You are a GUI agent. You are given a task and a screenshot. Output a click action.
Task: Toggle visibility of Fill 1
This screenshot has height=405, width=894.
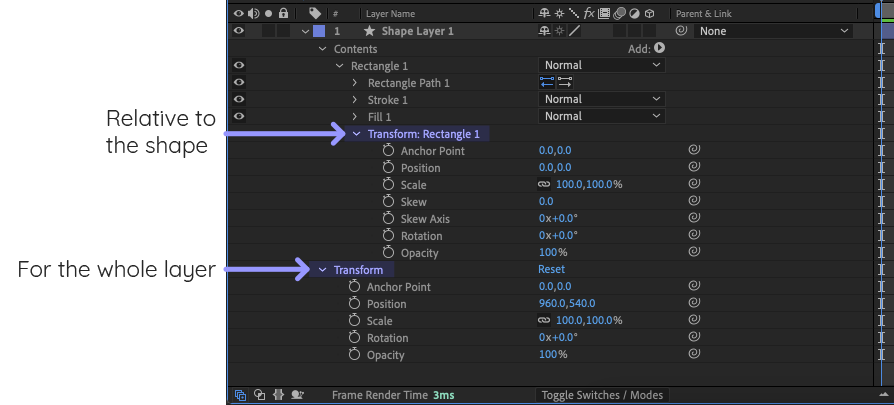(x=238, y=116)
